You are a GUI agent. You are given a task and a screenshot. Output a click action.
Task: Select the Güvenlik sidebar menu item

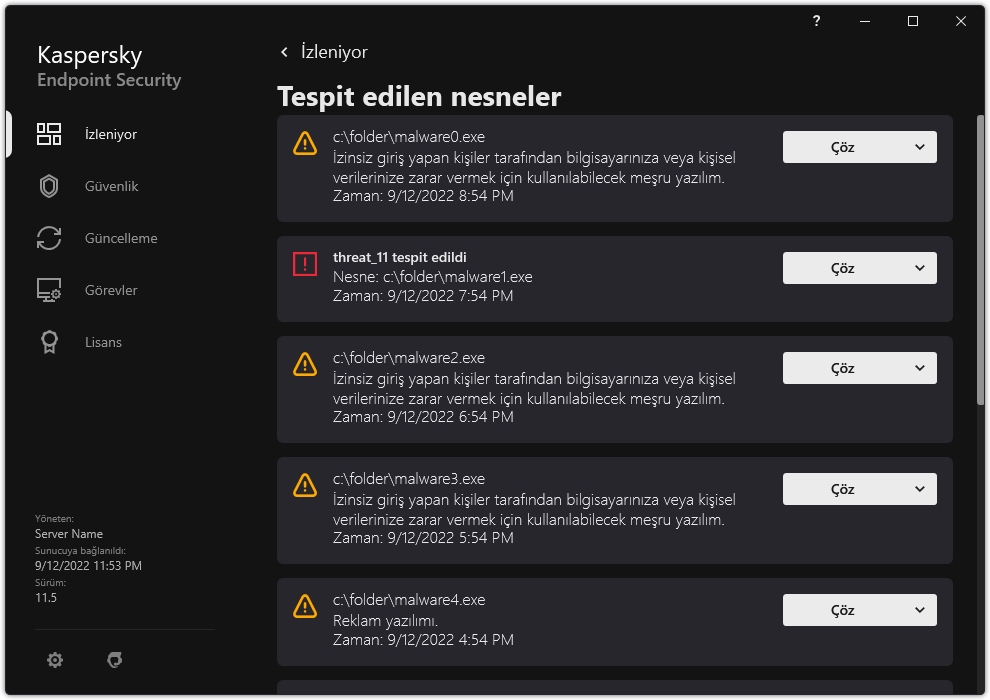pyautogui.click(x=111, y=187)
